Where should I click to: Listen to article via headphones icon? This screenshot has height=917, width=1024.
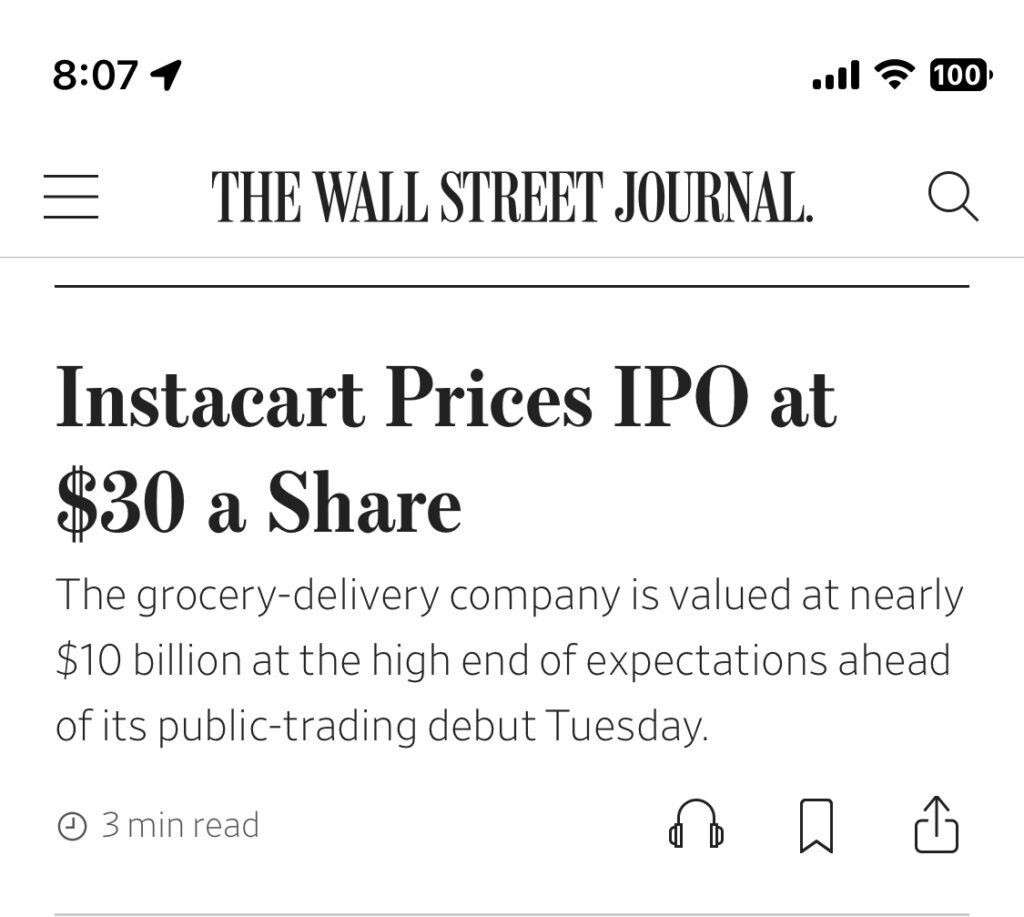tap(696, 824)
